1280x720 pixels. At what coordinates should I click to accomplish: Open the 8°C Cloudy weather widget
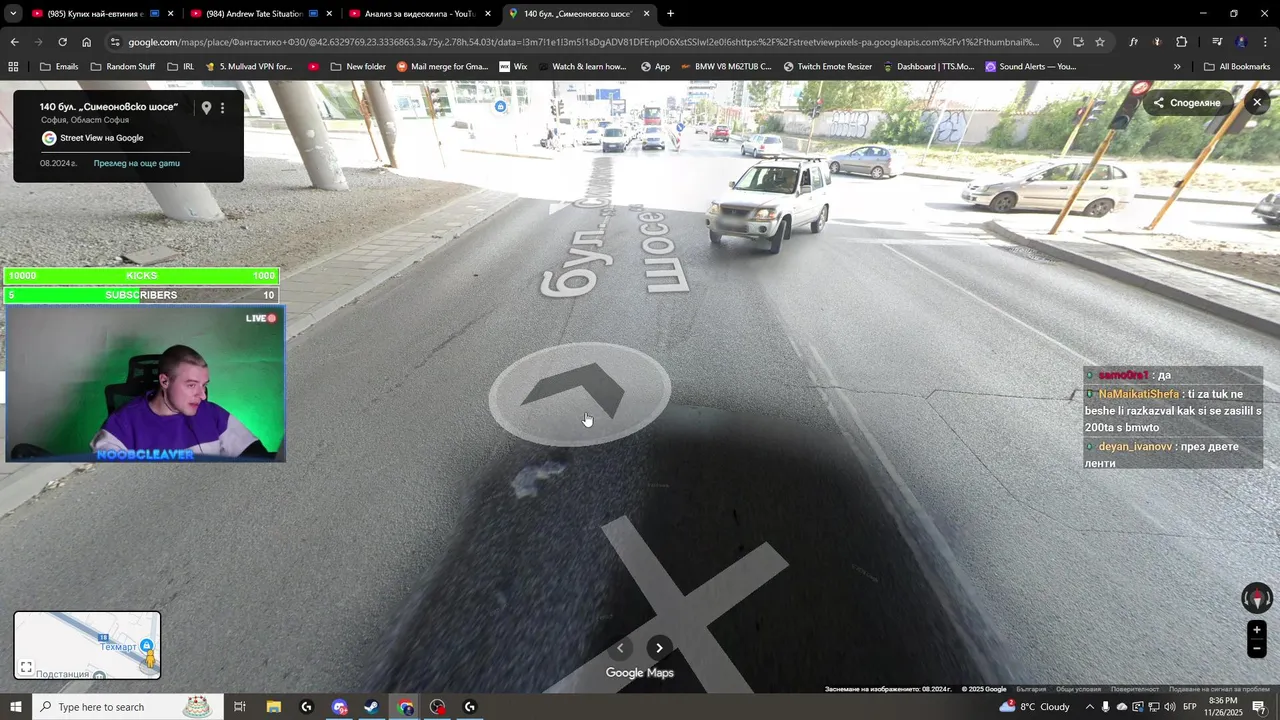tap(1034, 707)
